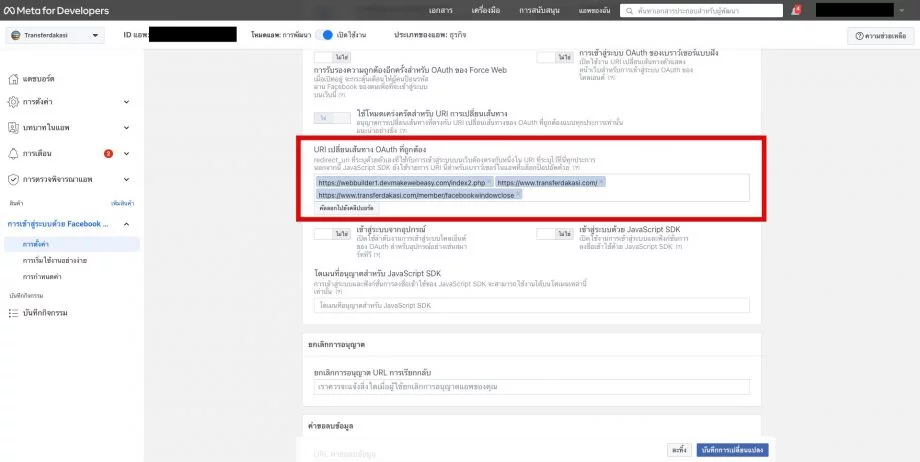Click copy to clipboard button under URIs

tap(347, 208)
